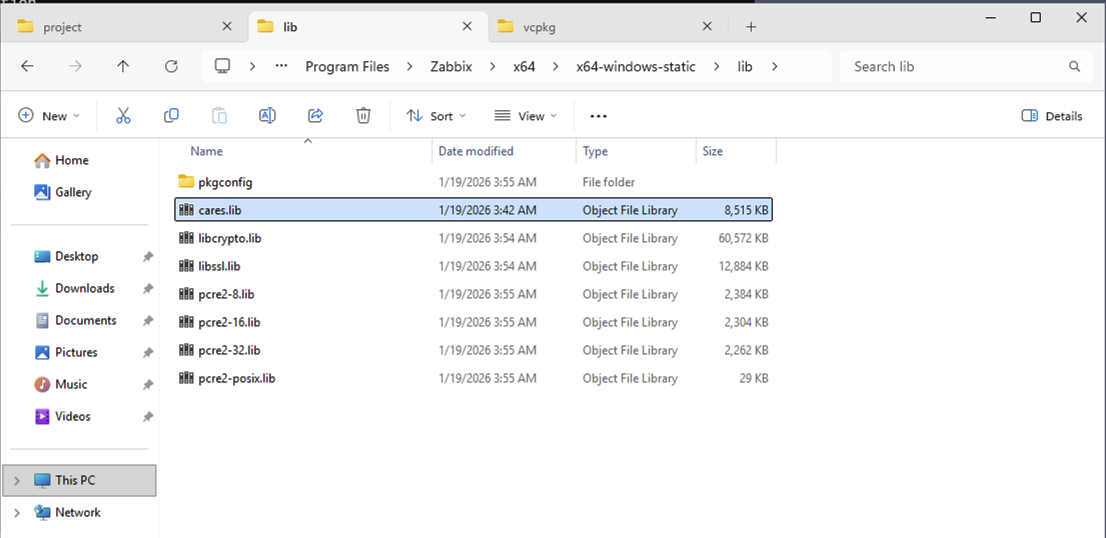Open the Sort dropdown menu
1106x538 pixels.
436,116
